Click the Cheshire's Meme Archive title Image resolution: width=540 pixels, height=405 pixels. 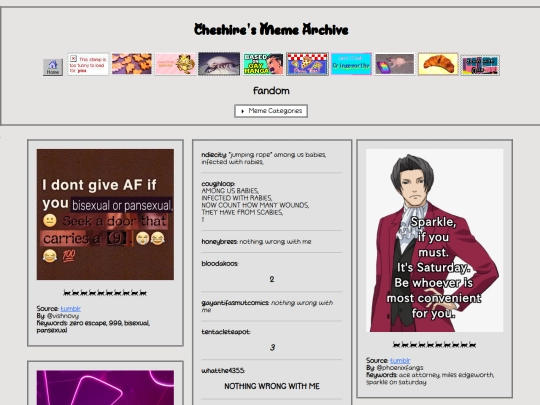coord(271,30)
